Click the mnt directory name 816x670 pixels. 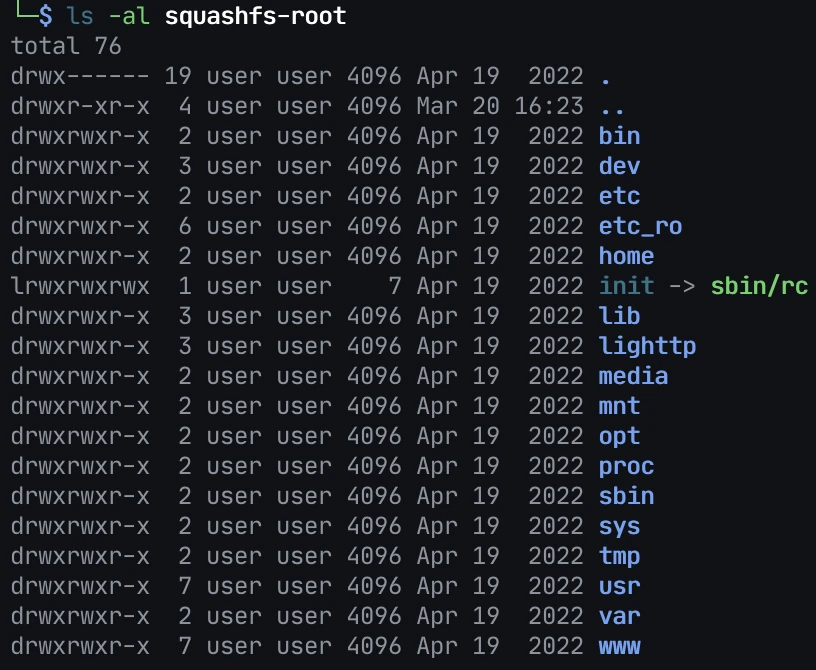coord(619,406)
